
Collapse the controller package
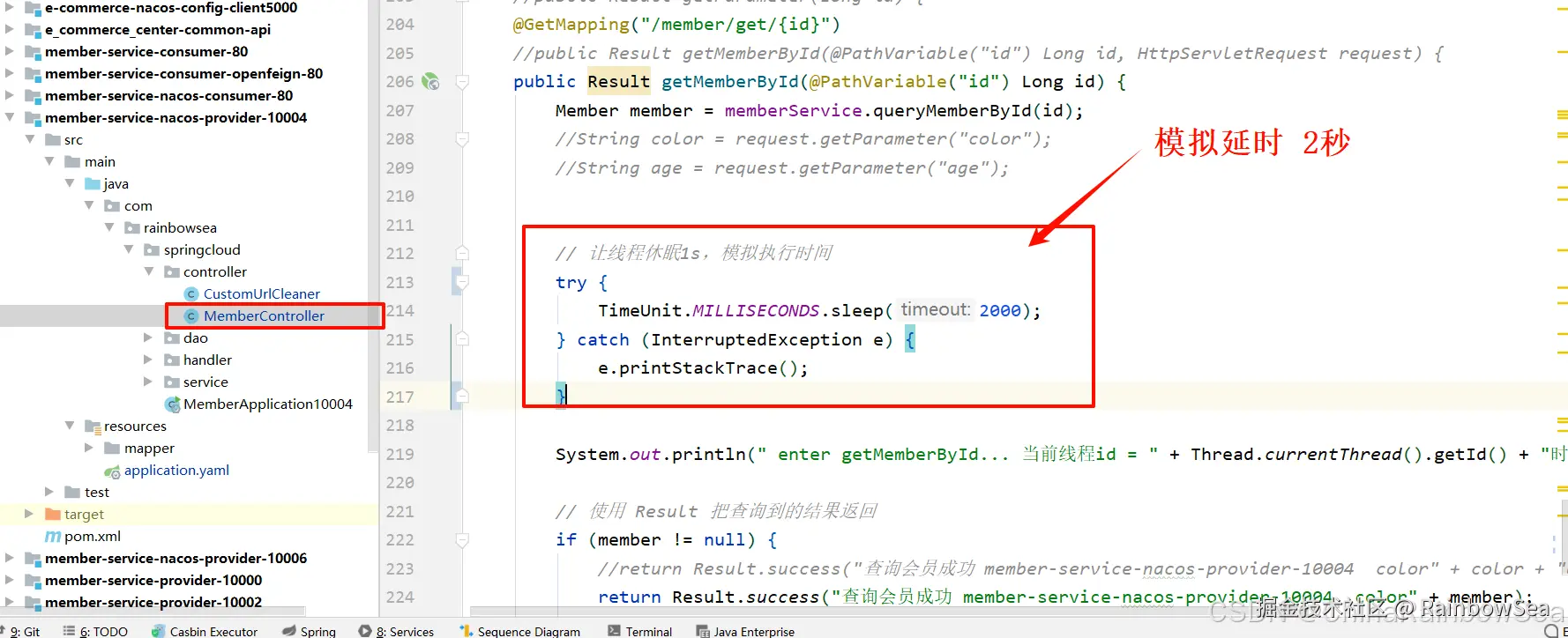click(x=149, y=271)
